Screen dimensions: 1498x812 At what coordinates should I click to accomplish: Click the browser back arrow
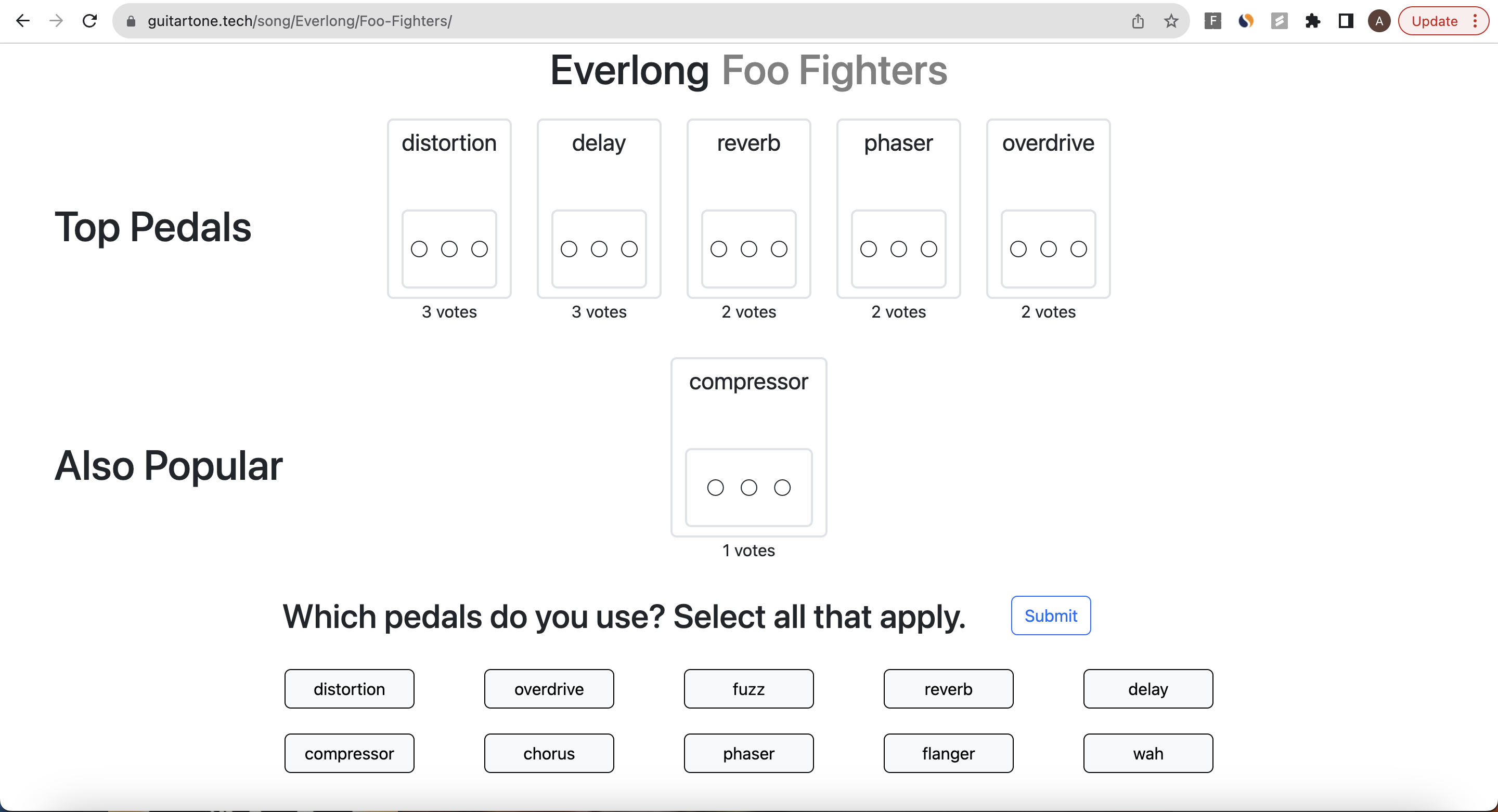point(23,21)
